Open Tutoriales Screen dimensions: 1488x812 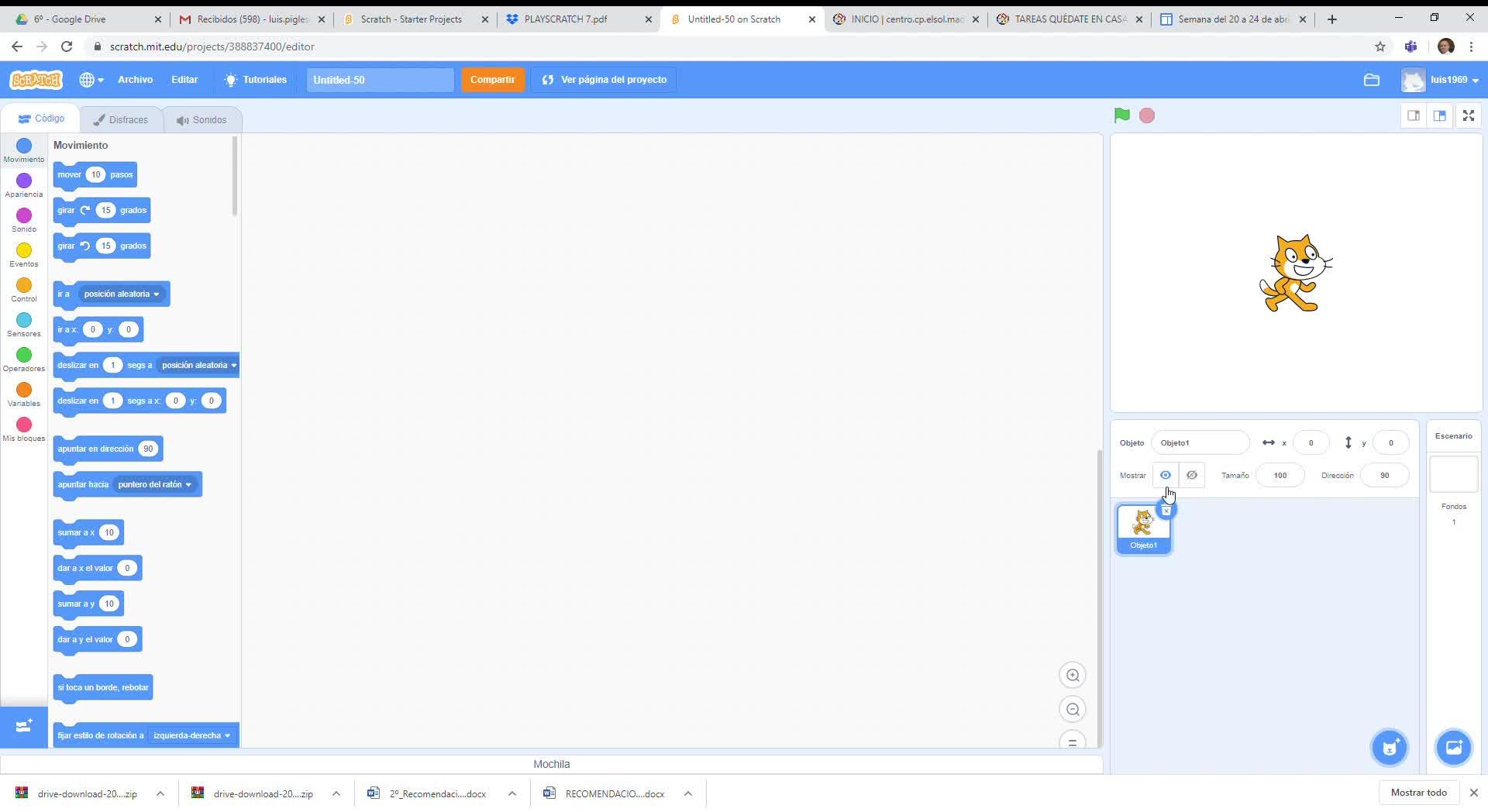[x=255, y=80]
